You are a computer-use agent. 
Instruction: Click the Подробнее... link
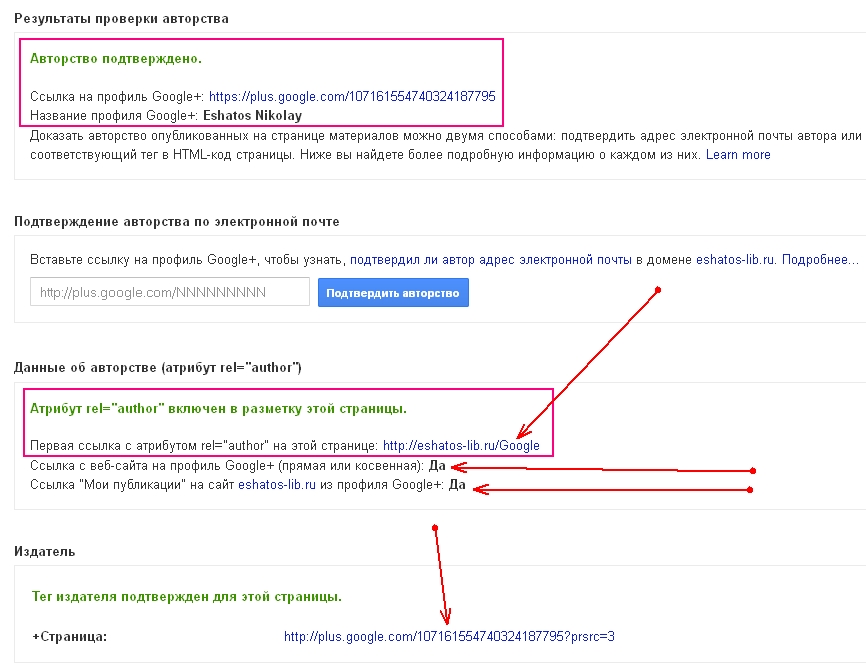point(820,260)
